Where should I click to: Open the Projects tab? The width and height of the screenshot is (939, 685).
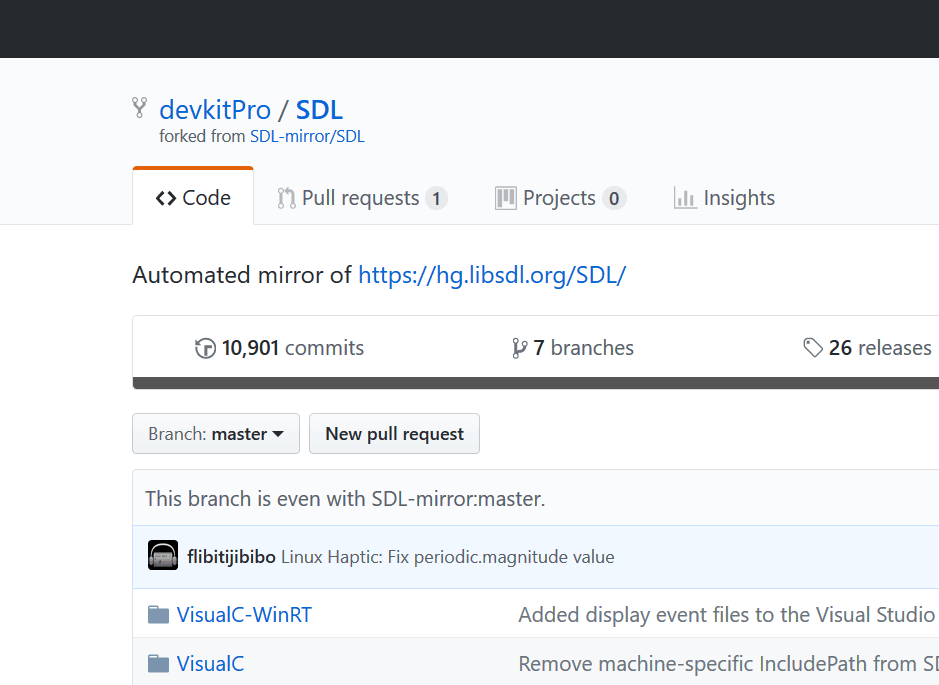pos(561,198)
